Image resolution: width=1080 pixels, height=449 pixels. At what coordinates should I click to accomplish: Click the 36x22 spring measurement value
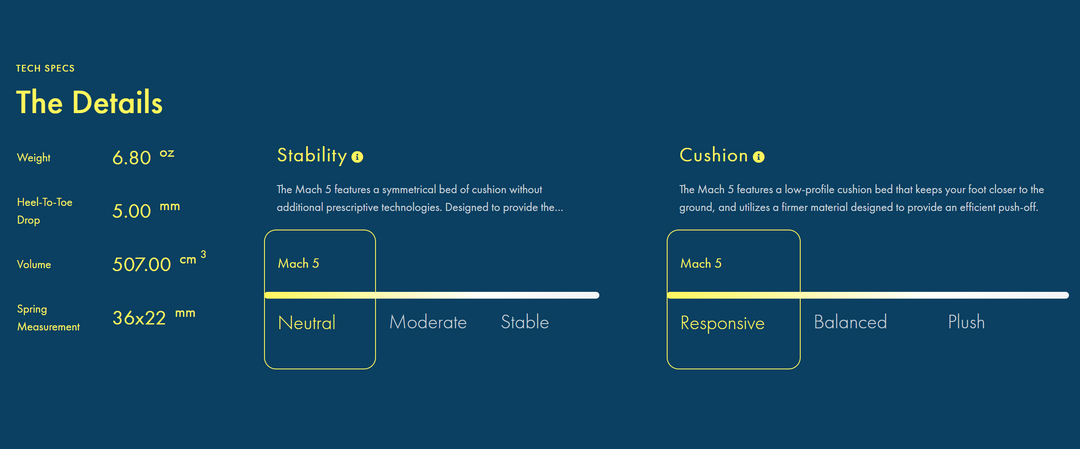coord(139,318)
